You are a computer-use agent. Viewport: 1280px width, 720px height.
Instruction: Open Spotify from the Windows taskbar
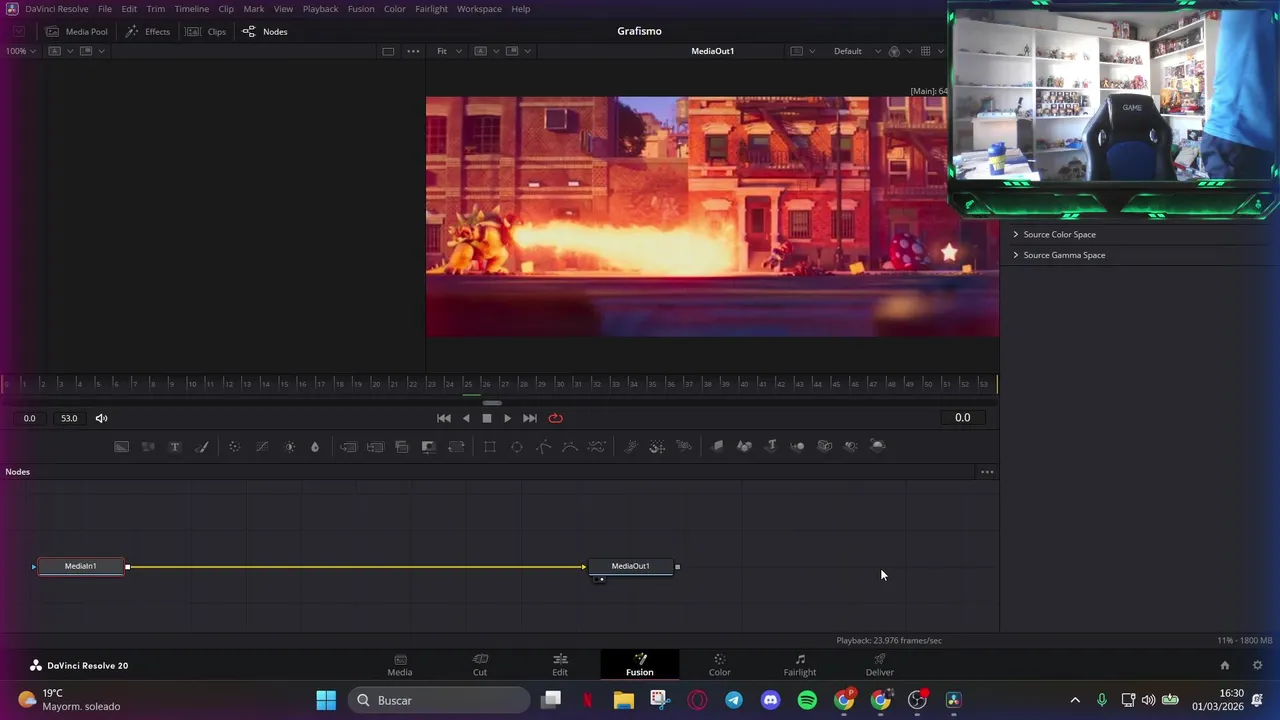click(x=807, y=700)
